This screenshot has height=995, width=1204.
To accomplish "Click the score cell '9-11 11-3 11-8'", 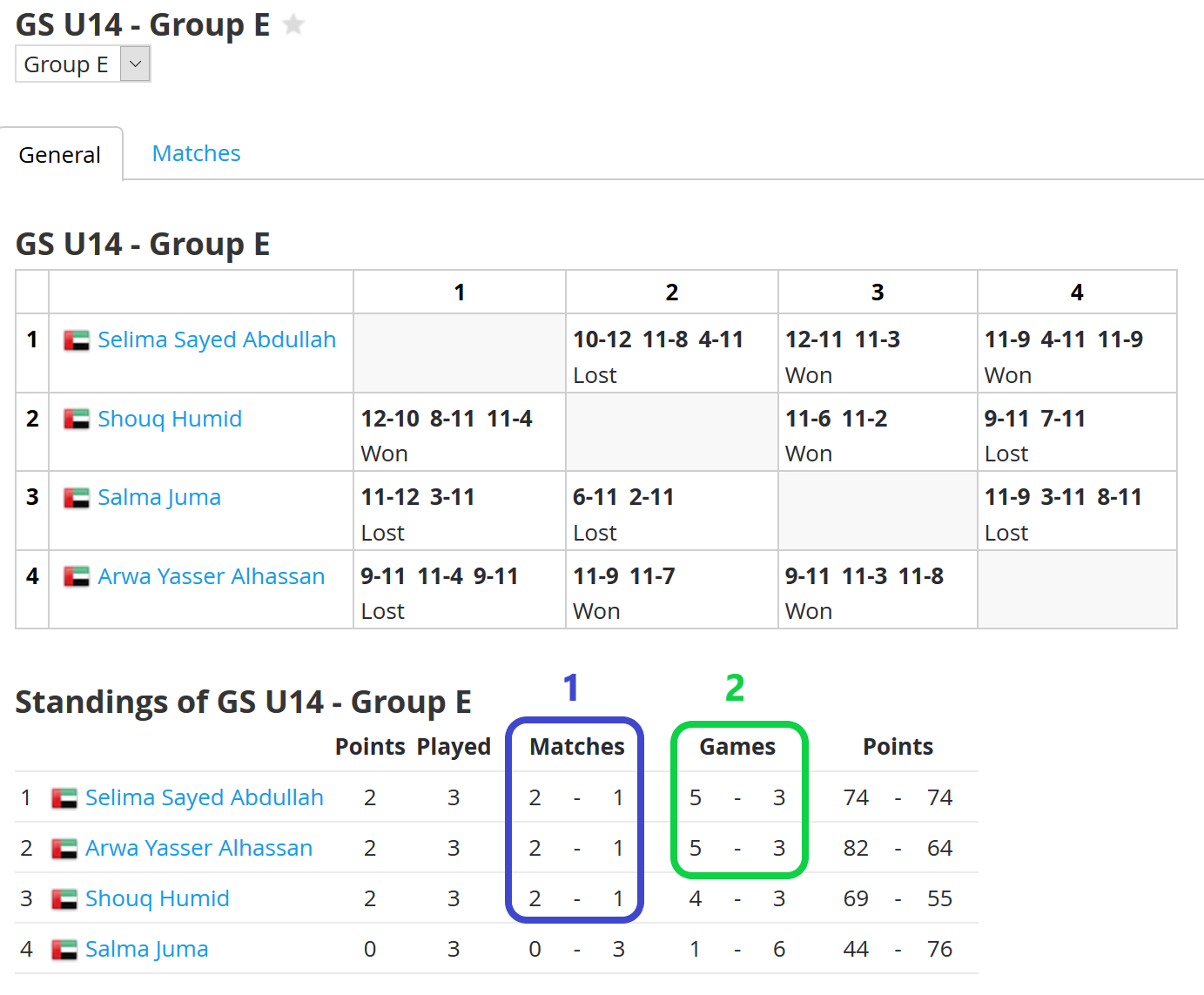I will (x=878, y=589).
